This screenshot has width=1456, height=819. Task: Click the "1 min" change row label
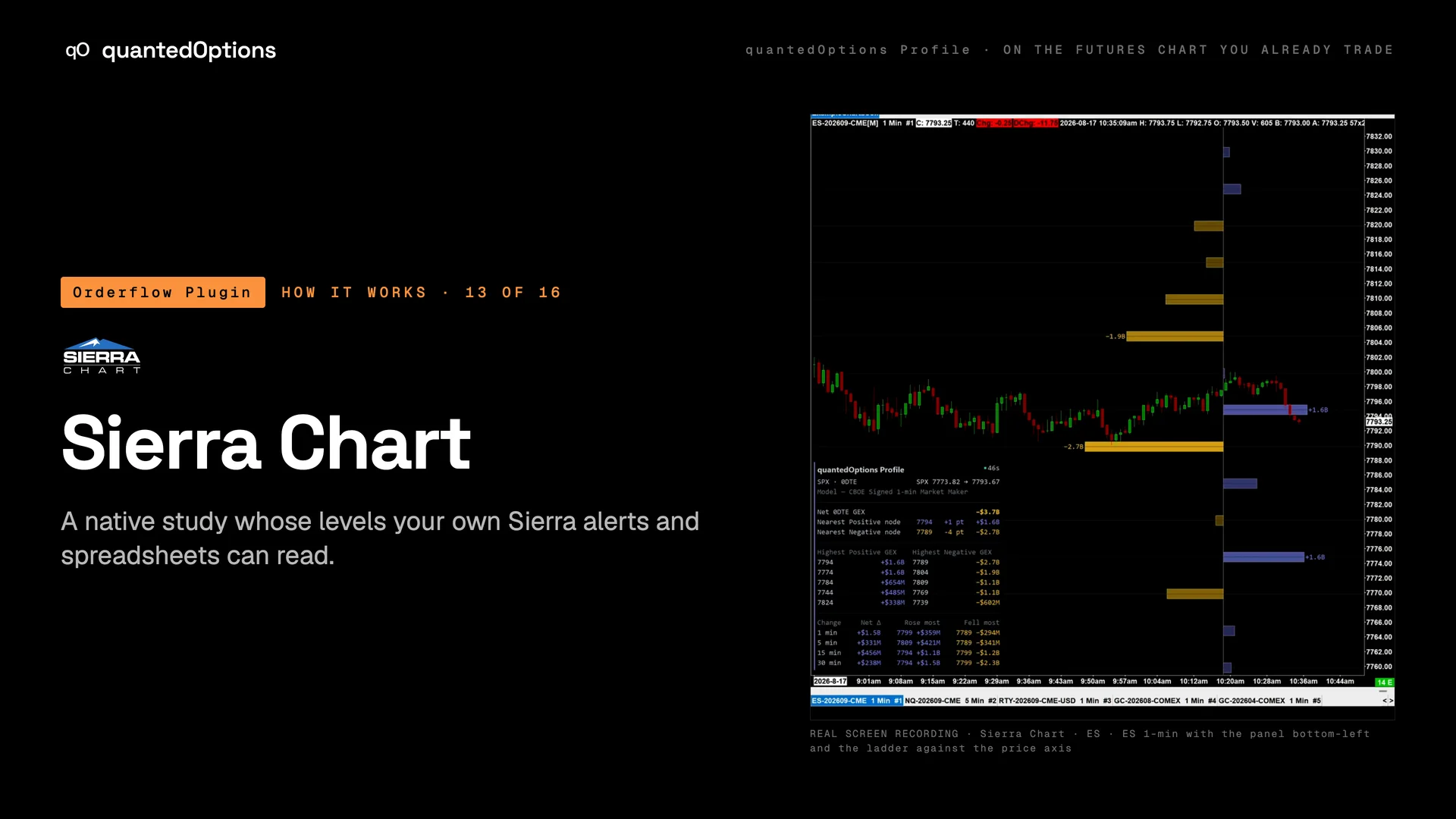coord(827,632)
